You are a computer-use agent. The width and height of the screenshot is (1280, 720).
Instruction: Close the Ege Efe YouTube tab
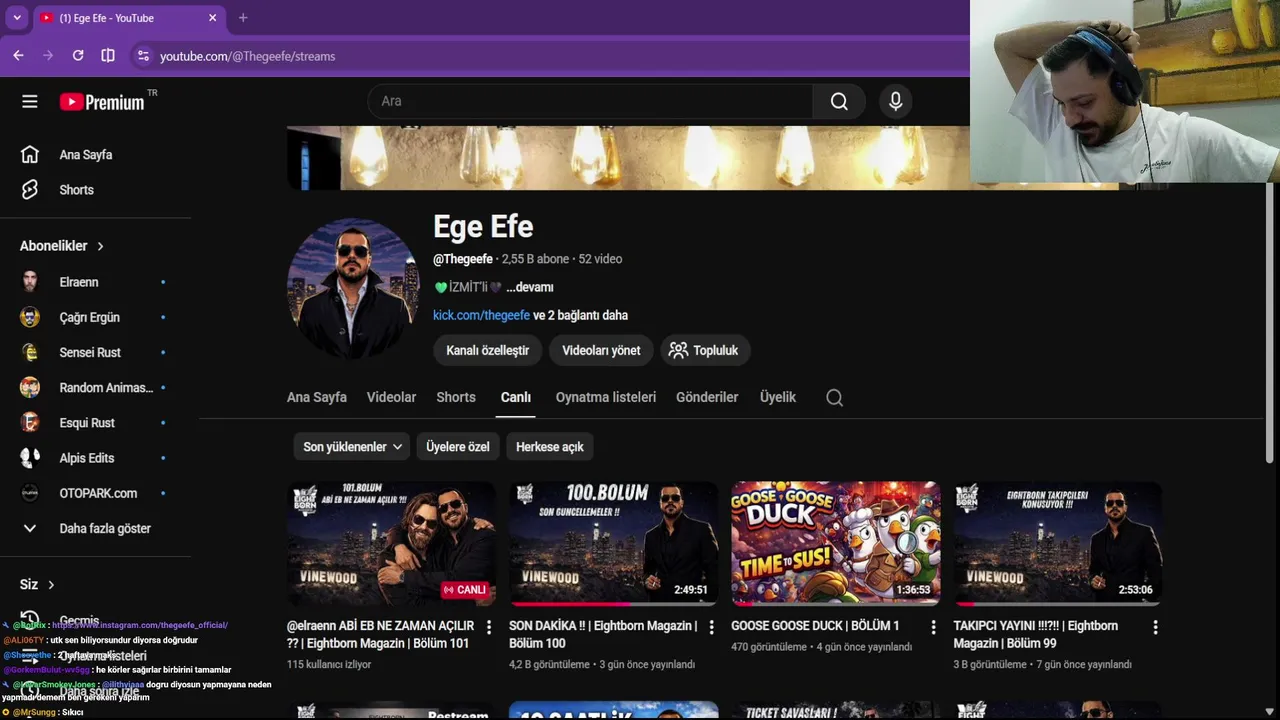click(212, 18)
